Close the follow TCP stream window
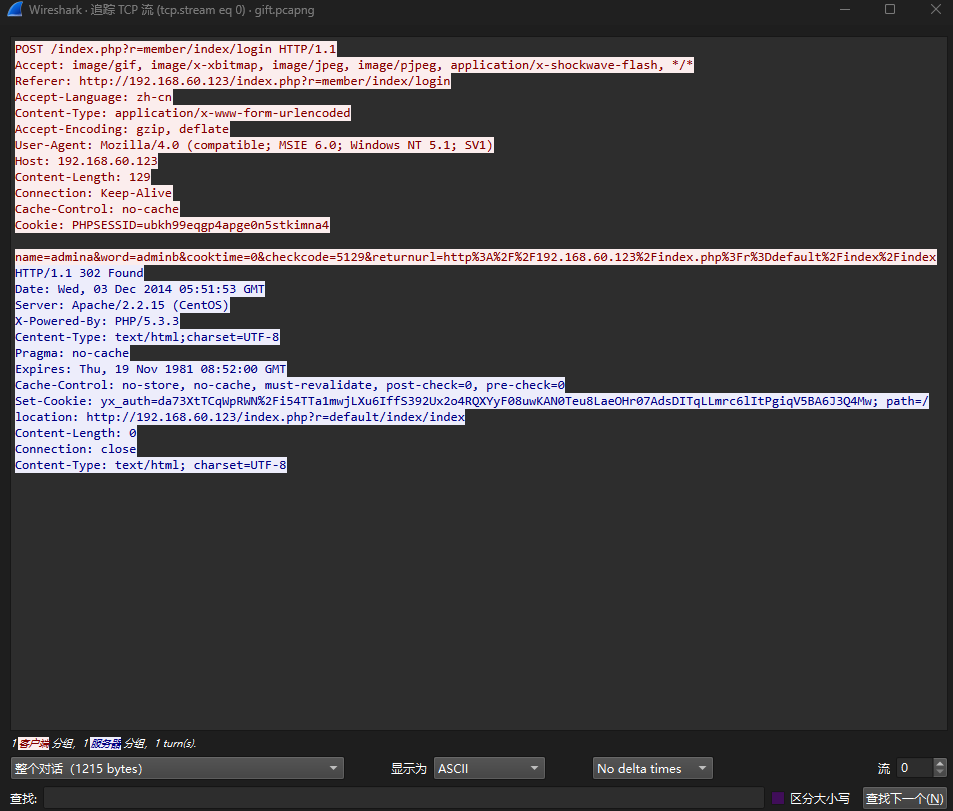953x811 pixels. [x=935, y=9]
